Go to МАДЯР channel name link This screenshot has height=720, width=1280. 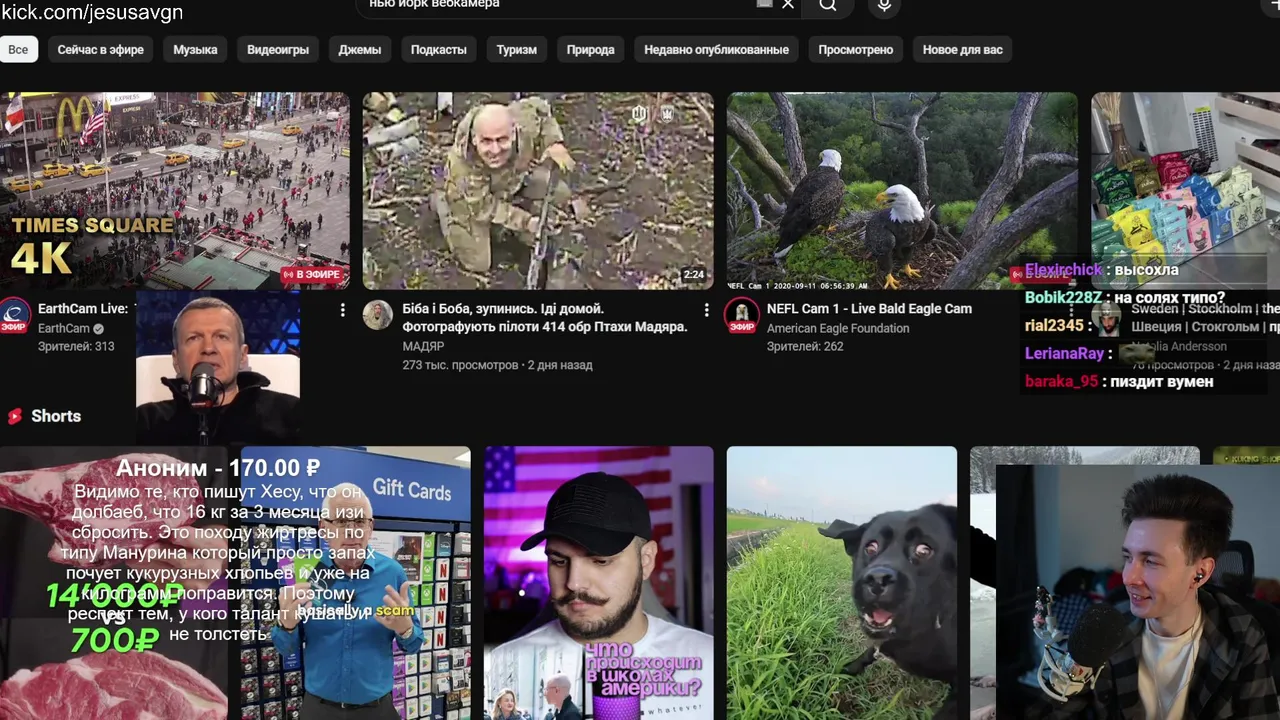click(x=423, y=346)
